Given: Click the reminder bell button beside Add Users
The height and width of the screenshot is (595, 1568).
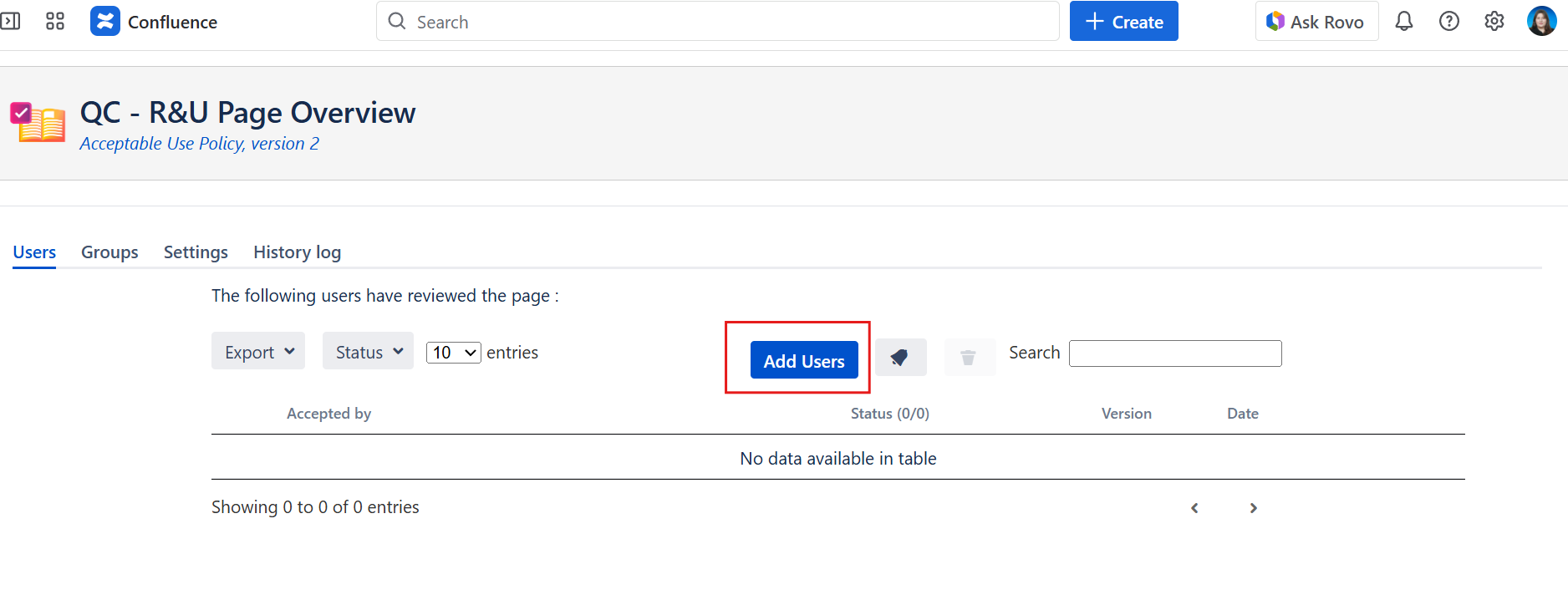Looking at the screenshot, I should coord(900,358).
